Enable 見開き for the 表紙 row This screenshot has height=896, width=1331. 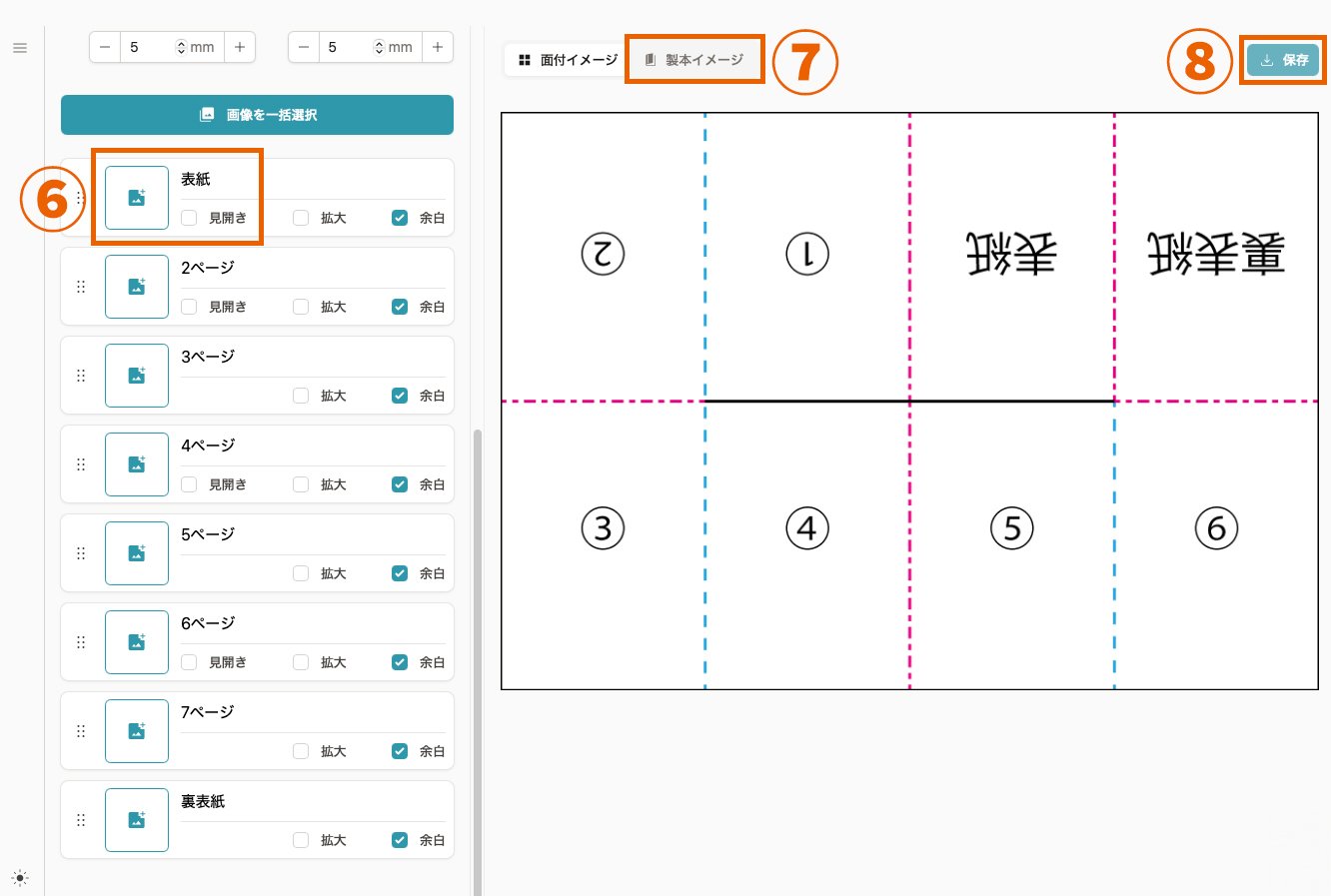(x=189, y=218)
